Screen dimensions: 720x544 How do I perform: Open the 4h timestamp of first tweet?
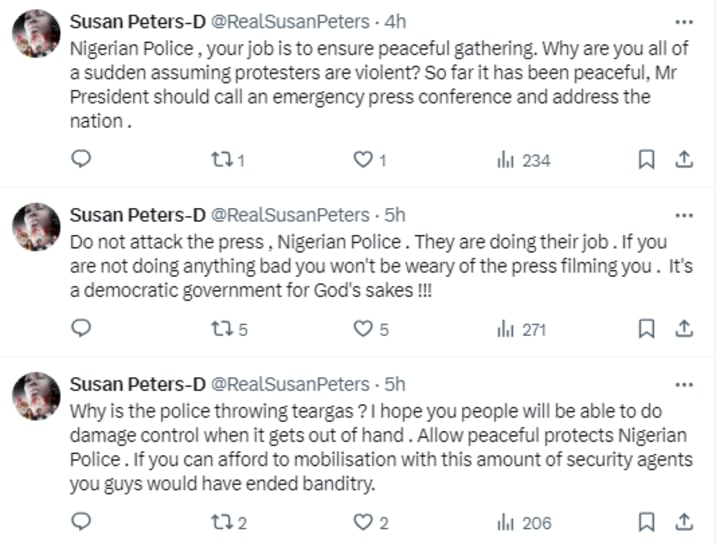pos(395,22)
